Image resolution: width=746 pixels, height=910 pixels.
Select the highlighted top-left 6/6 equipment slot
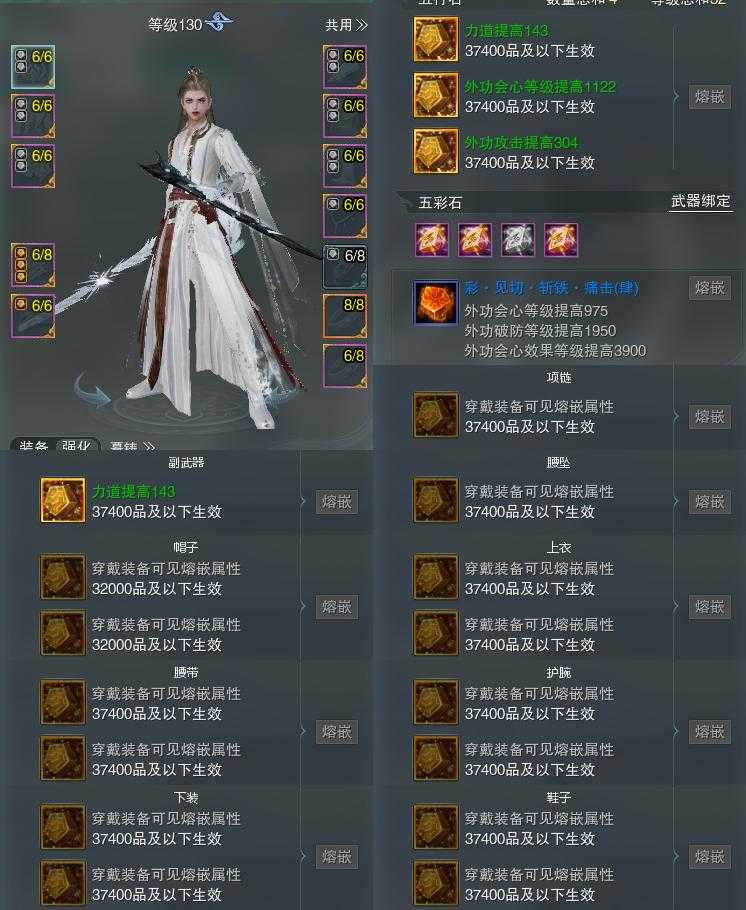click(33, 67)
